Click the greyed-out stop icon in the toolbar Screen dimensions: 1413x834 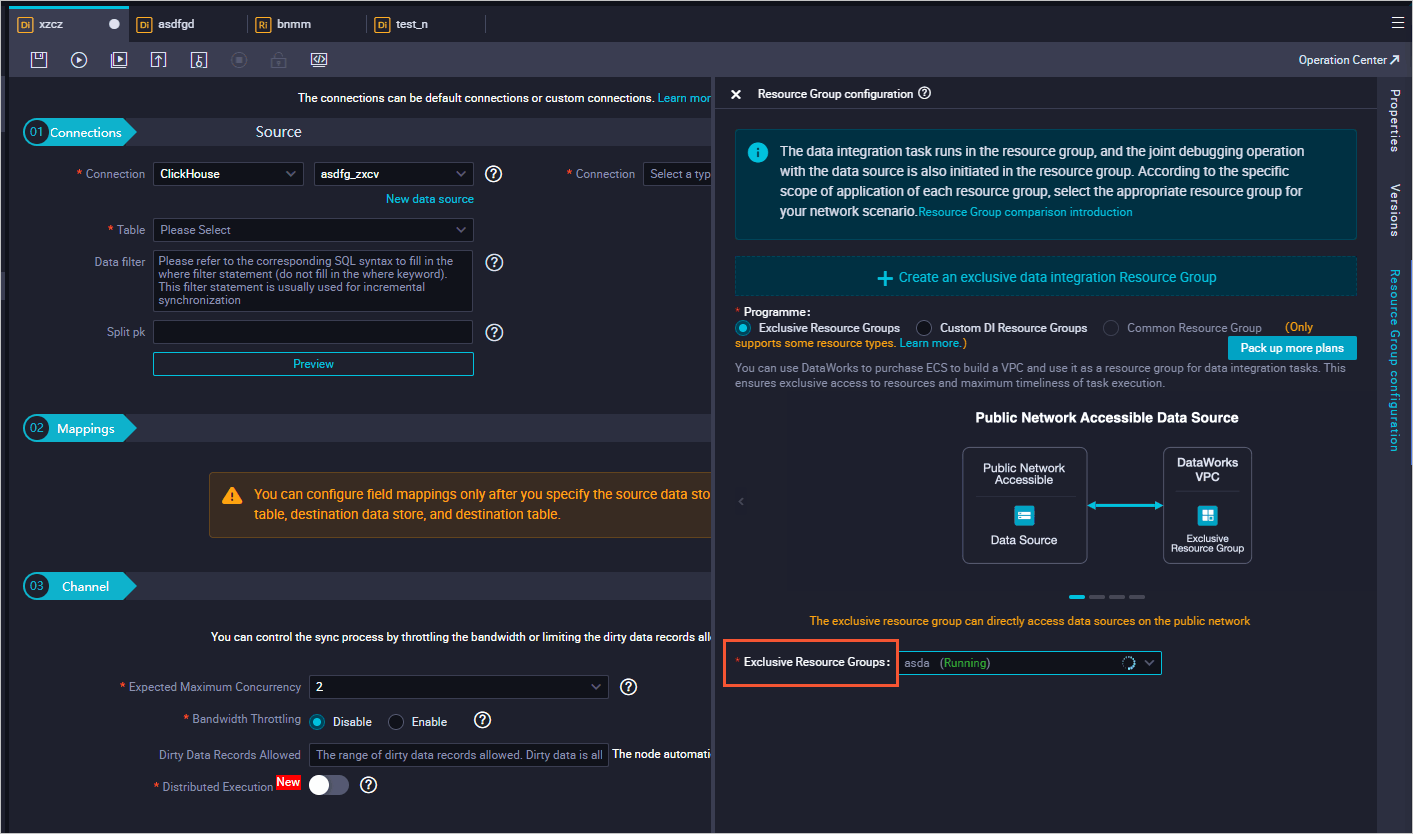(x=239, y=60)
